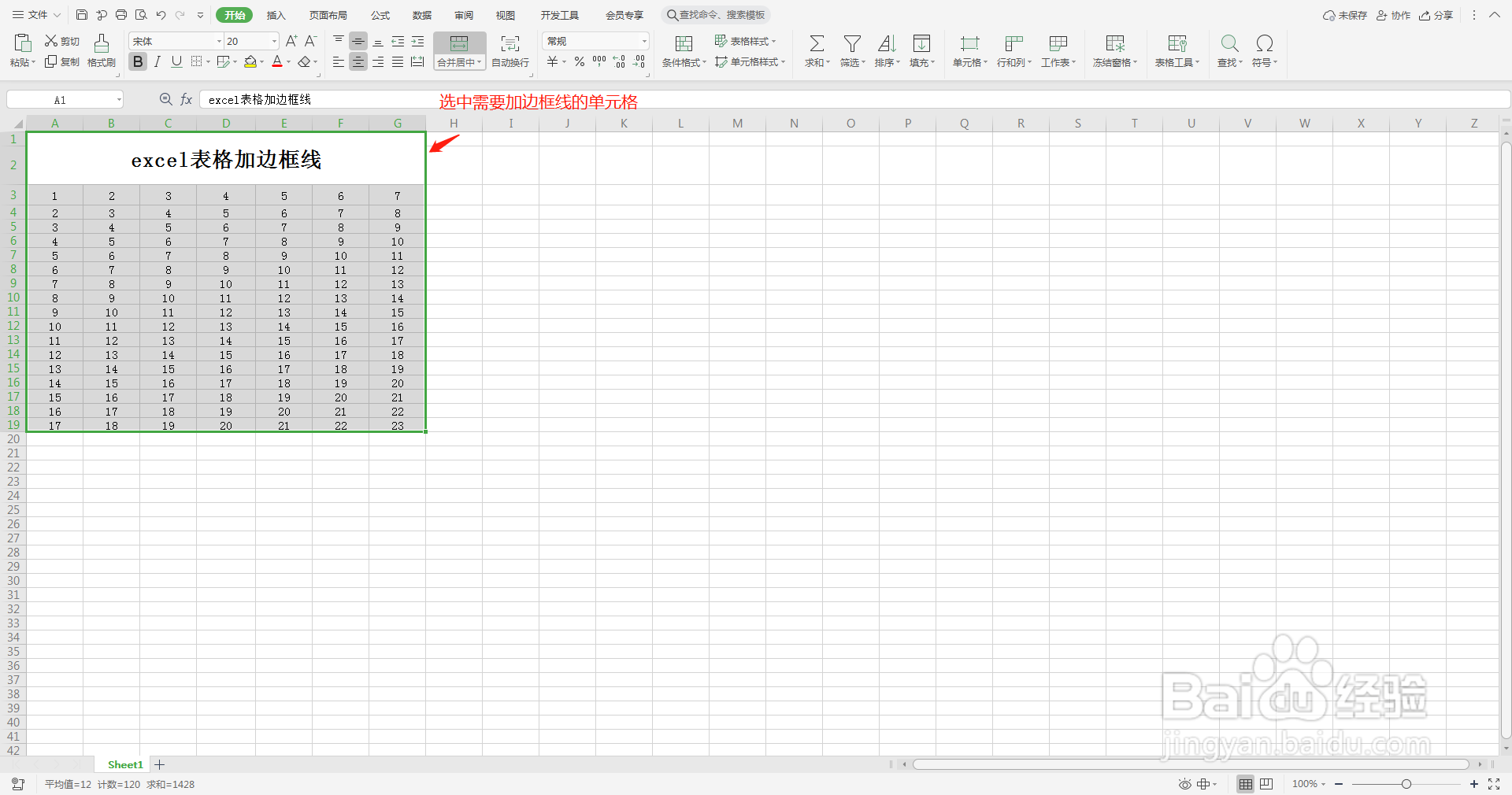Toggle Underline formatting

(x=176, y=61)
